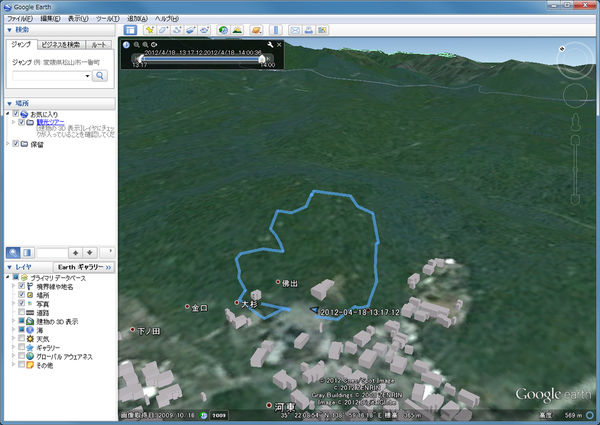Click the time slider end handle

262,58
